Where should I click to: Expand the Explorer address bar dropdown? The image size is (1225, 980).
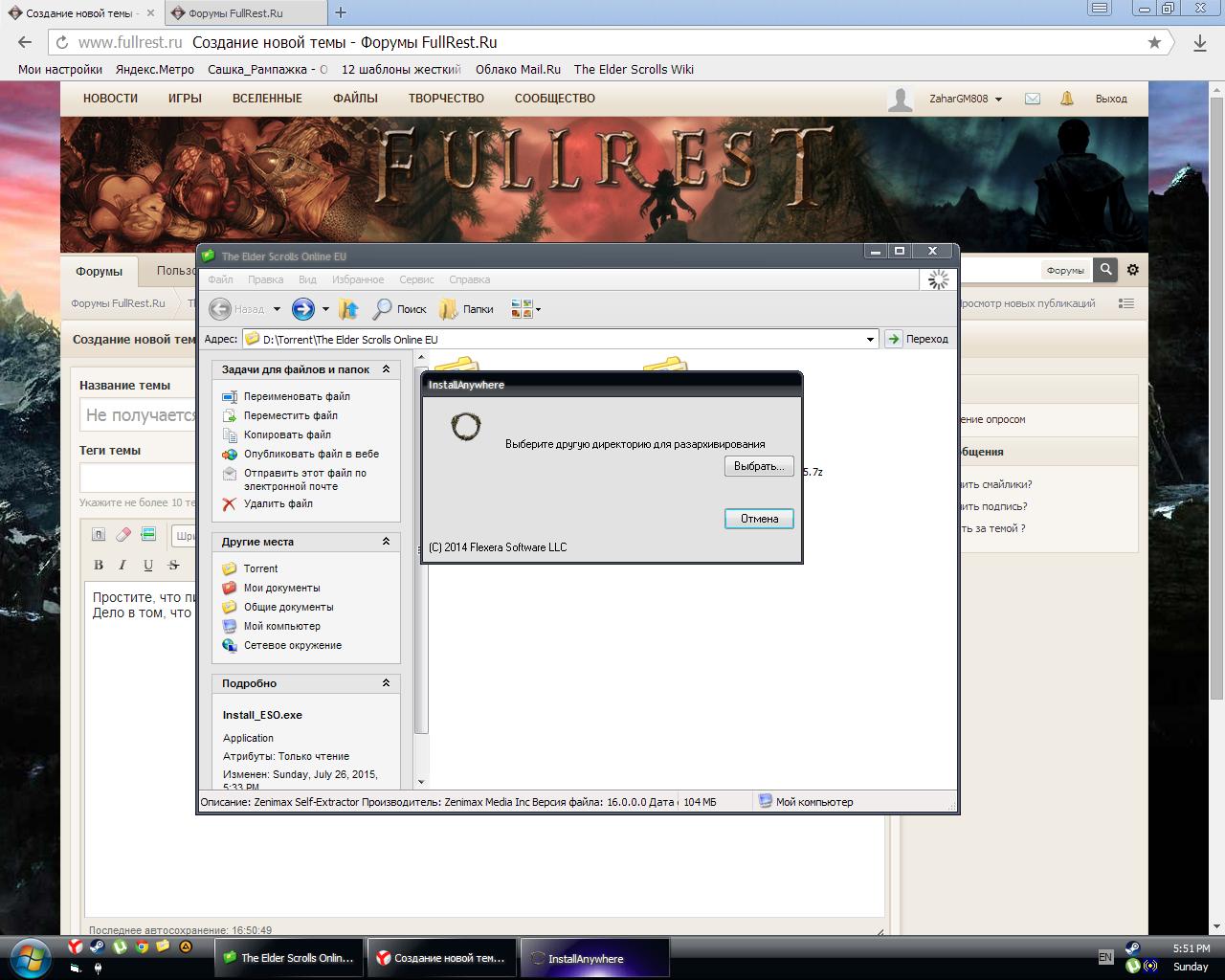(x=870, y=339)
